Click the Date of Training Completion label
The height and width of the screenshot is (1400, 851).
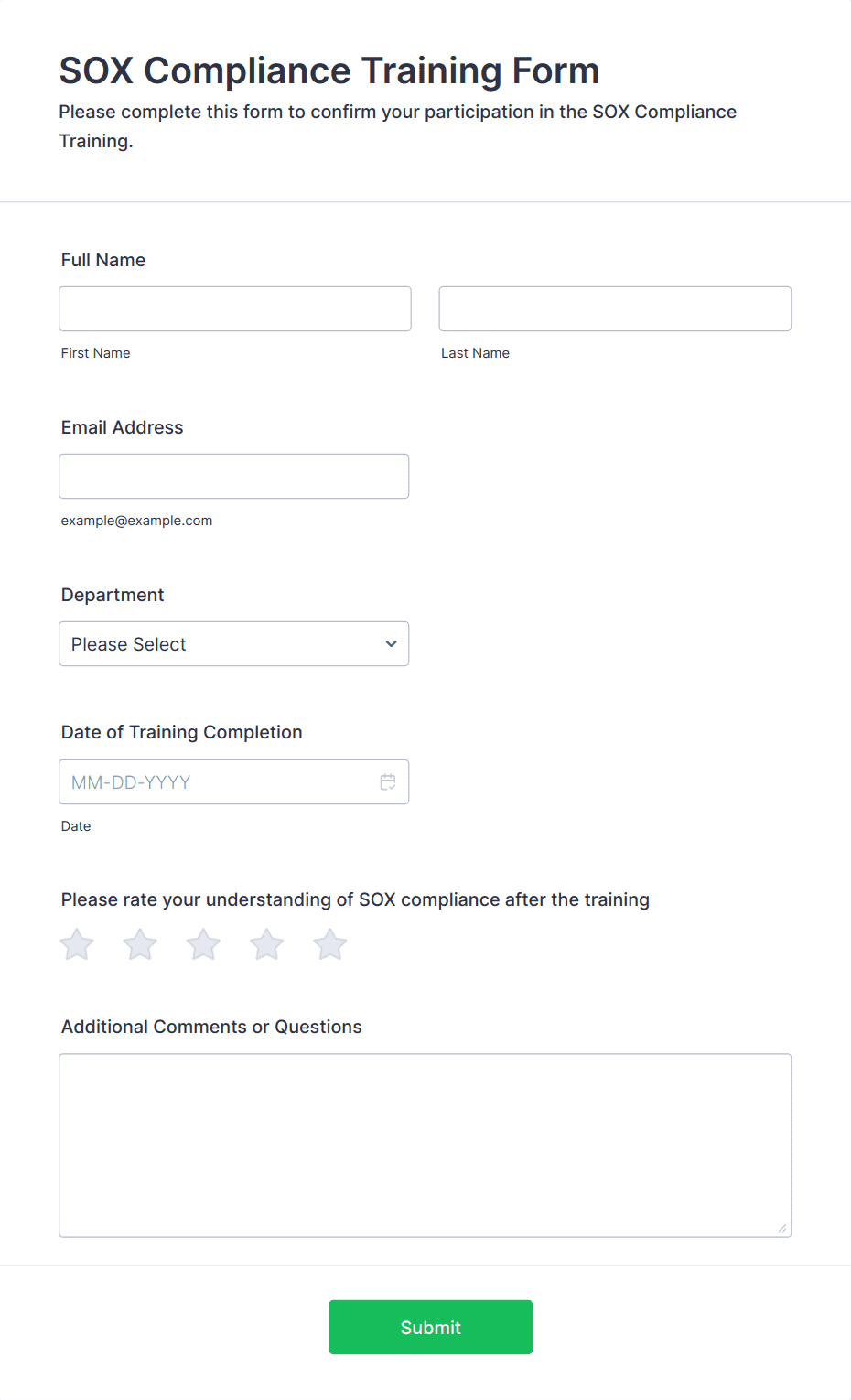[182, 732]
